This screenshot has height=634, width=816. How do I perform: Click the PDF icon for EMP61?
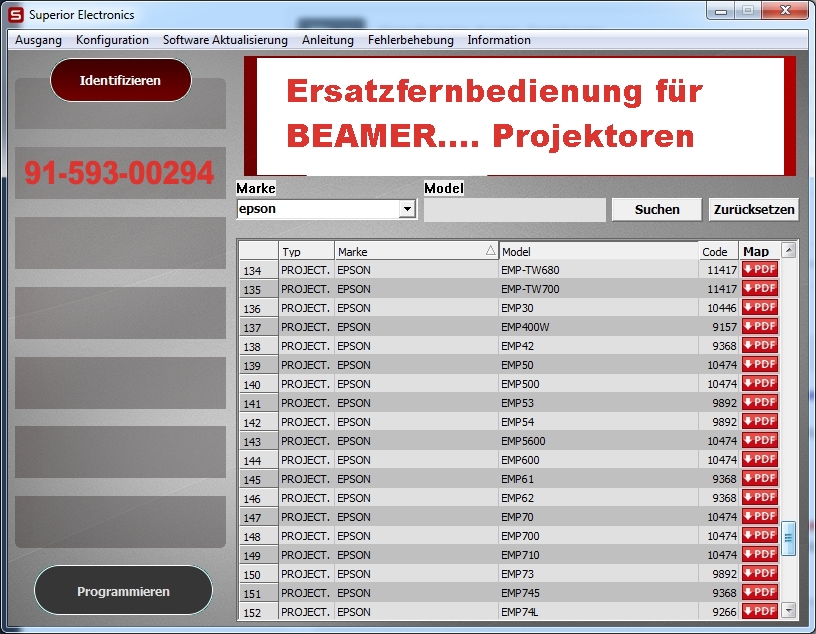(x=760, y=479)
